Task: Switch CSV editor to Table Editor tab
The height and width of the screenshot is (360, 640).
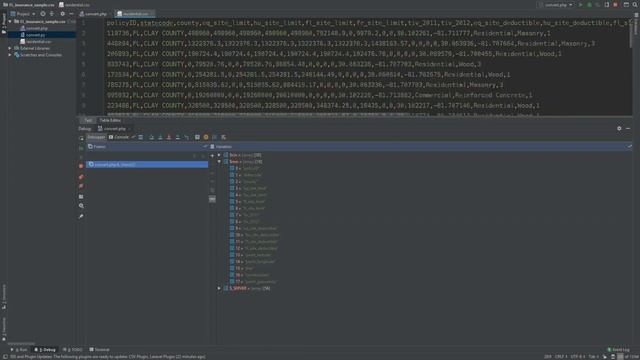Action: [x=110, y=120]
